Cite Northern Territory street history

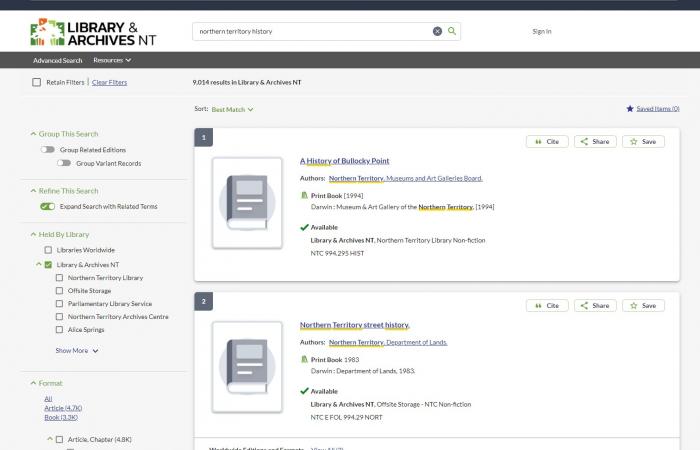click(x=547, y=305)
